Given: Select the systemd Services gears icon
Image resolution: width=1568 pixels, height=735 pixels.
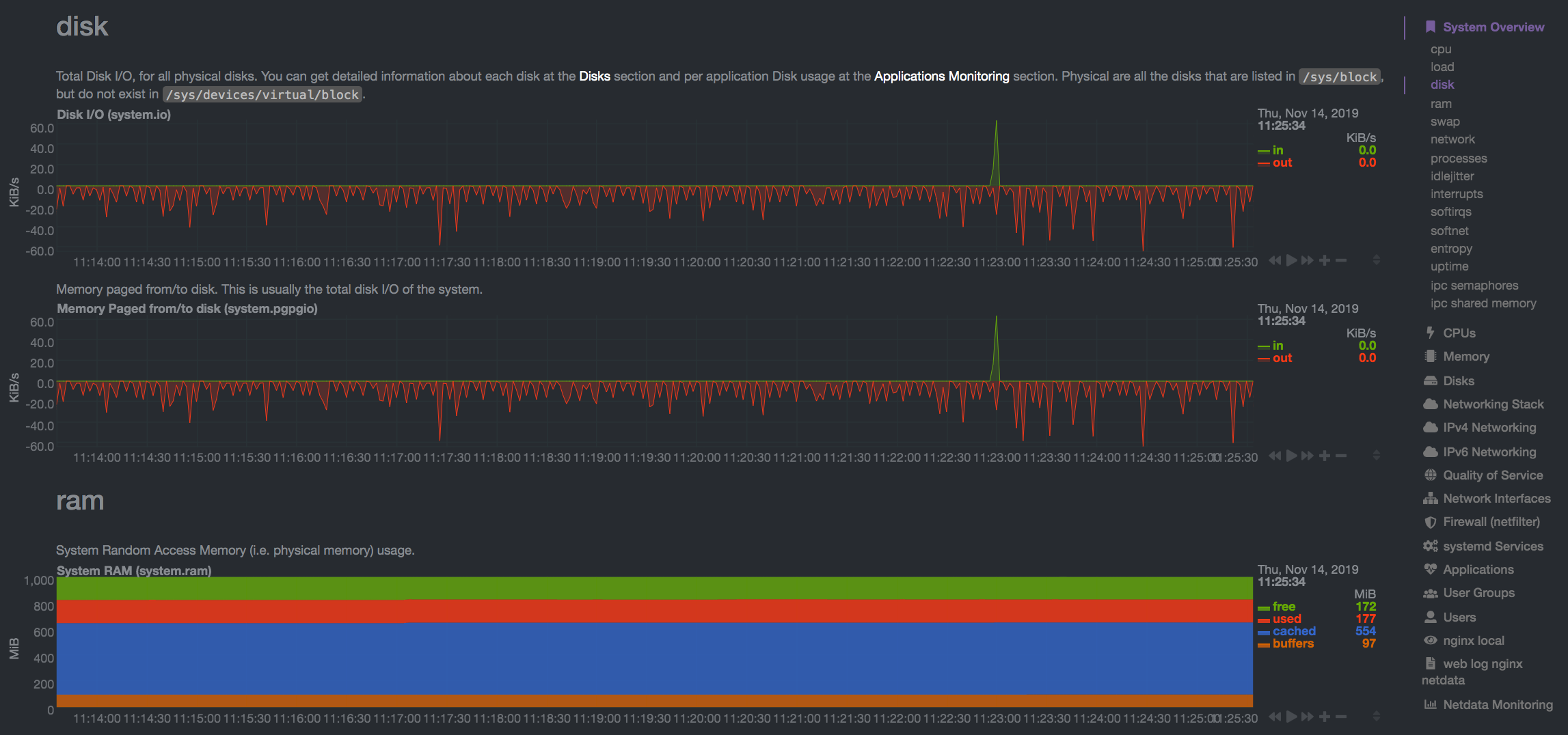Looking at the screenshot, I should coord(1432,546).
